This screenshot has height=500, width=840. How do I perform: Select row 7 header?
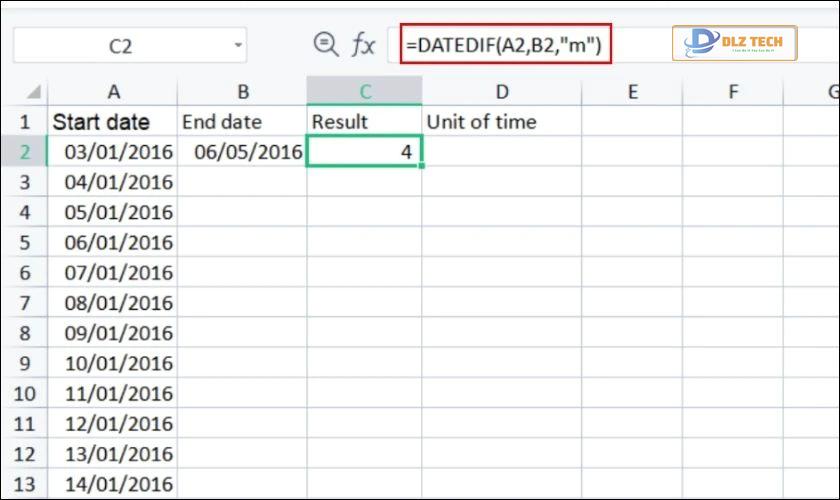[25, 303]
